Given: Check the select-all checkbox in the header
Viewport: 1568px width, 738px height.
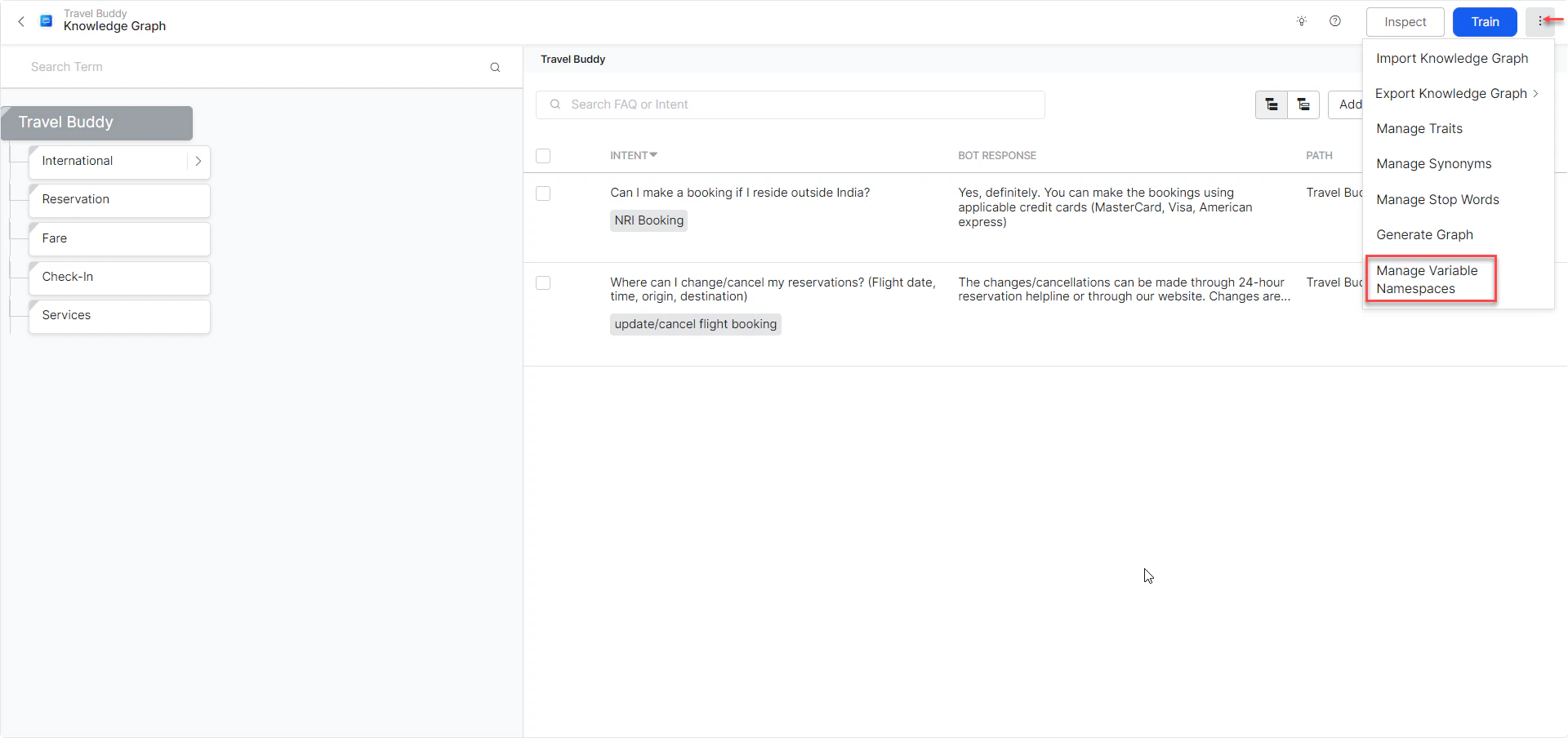Looking at the screenshot, I should click(543, 156).
